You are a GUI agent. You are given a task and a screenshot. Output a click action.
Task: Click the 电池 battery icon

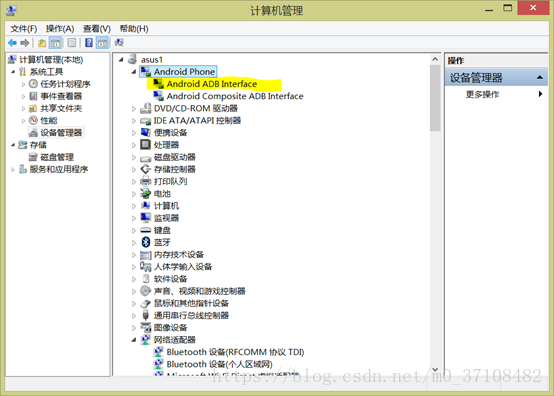point(146,194)
